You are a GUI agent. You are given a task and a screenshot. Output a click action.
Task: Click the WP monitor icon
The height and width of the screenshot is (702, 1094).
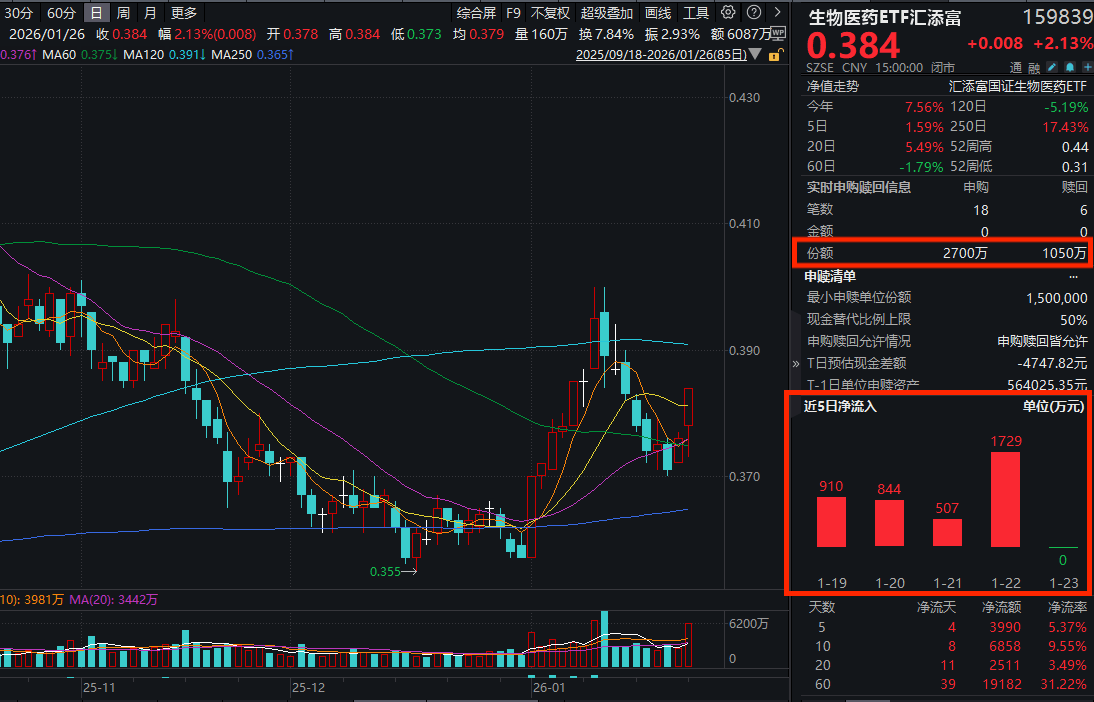[779, 33]
